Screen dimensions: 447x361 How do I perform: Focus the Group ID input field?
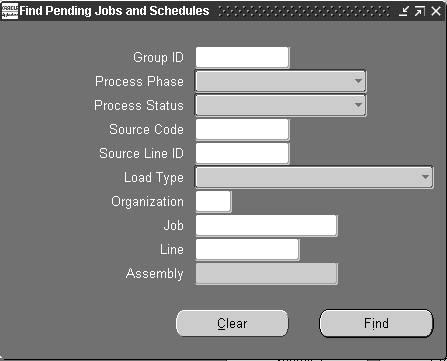pyautogui.click(x=242, y=57)
